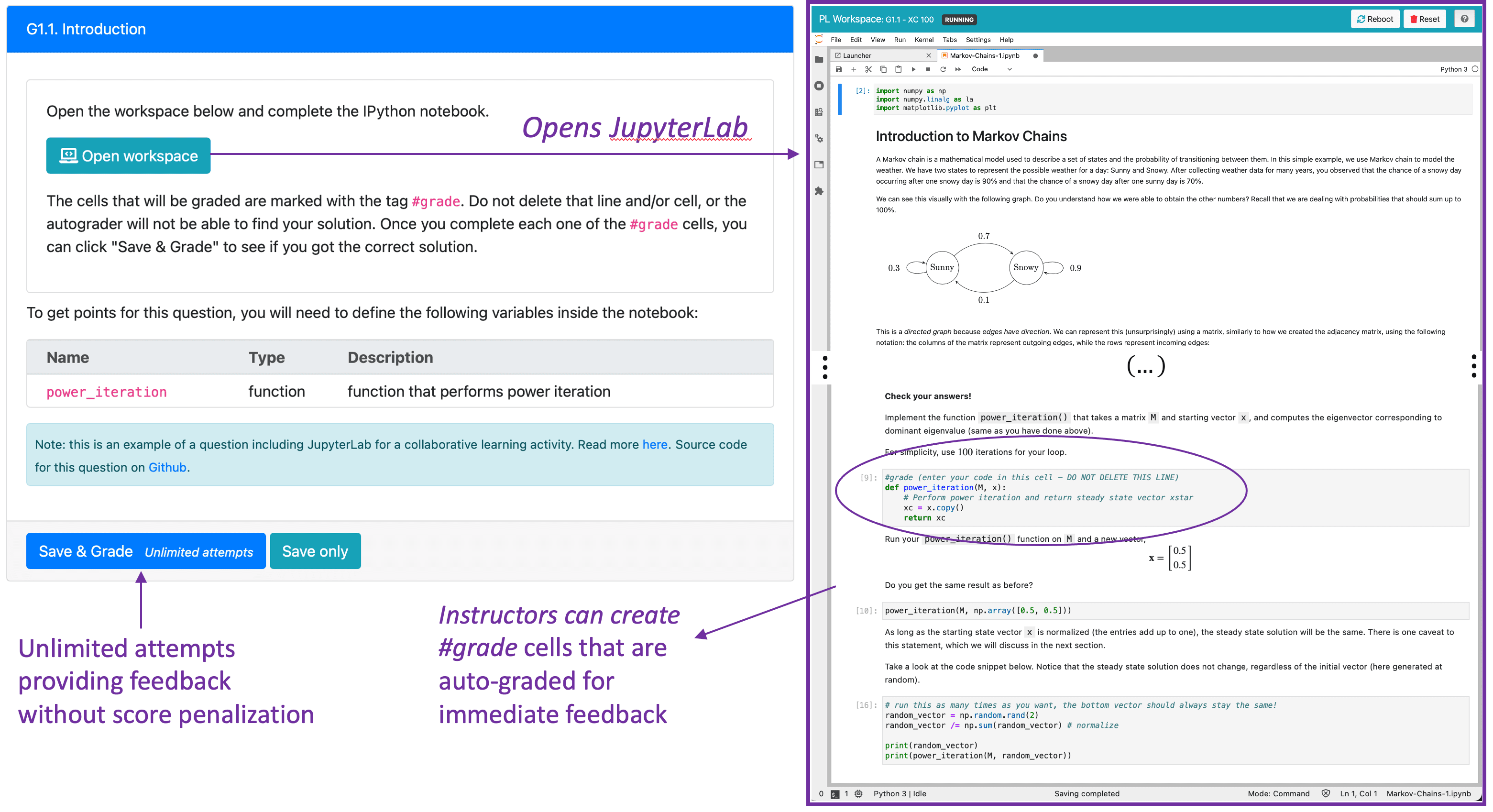The width and height of the screenshot is (1493, 812).
Task: Click the Reboot workspace button
Action: 1375,19
